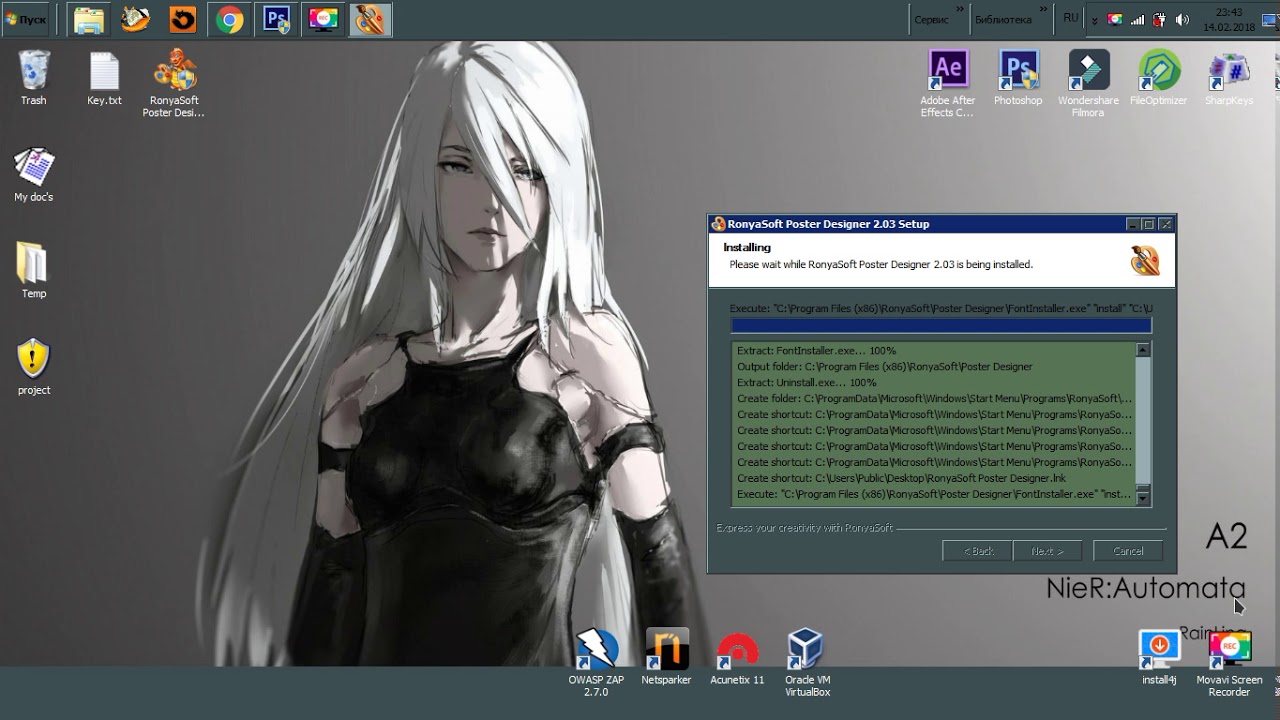Click the Cancel button in setup
This screenshot has height=720, width=1280.
[x=1128, y=551]
